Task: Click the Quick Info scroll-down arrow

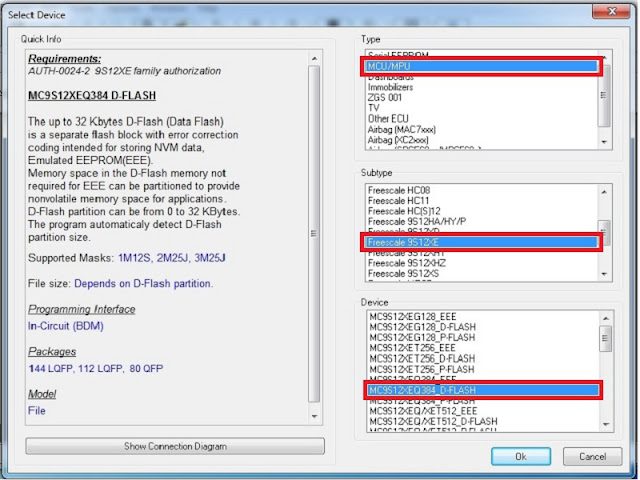Action: [314, 416]
